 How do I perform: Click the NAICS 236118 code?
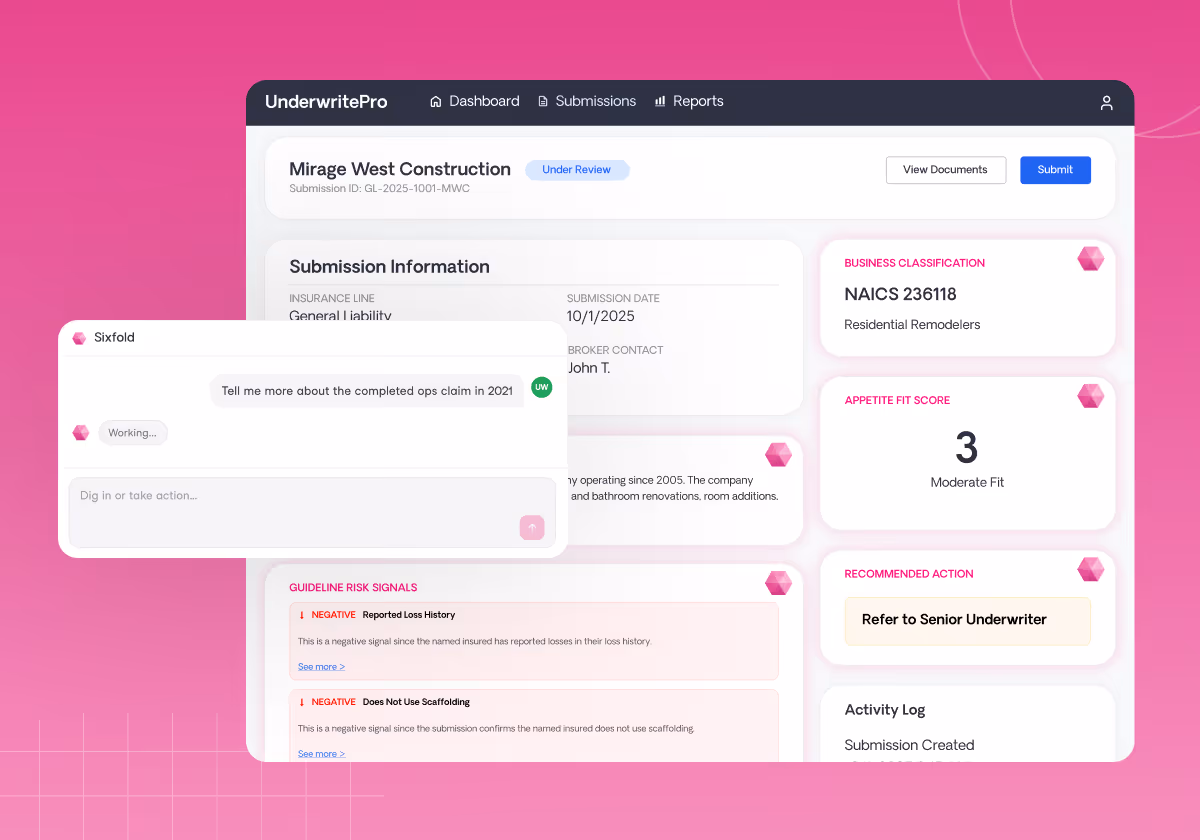click(x=900, y=294)
